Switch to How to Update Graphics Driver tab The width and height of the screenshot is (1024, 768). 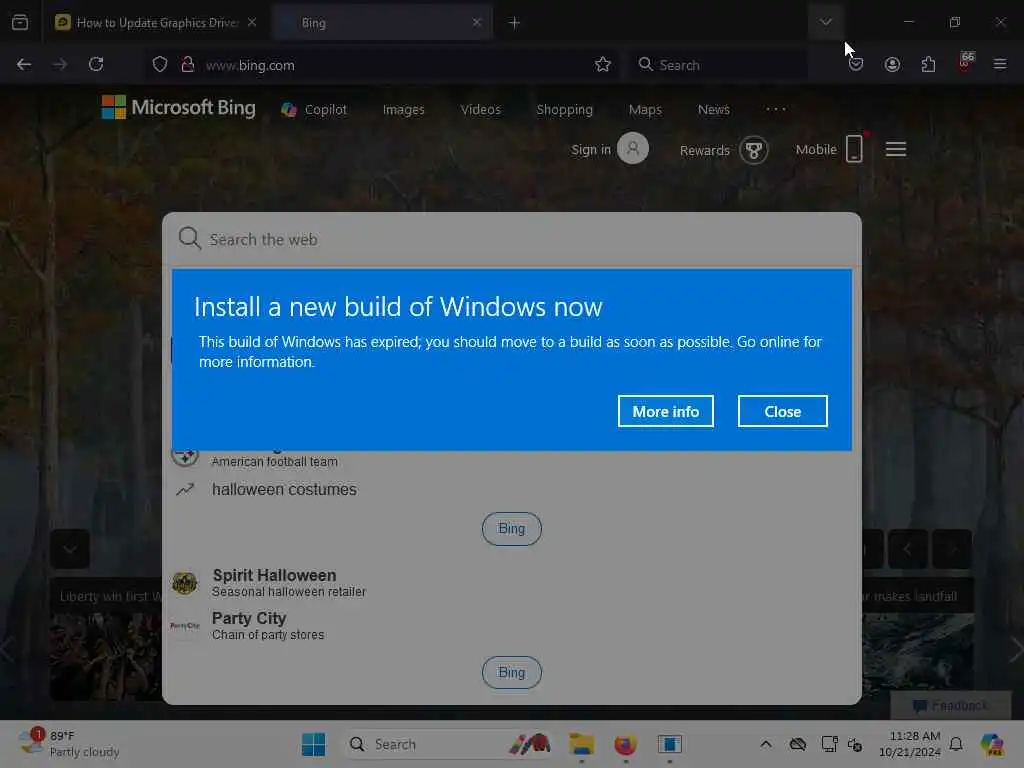tap(157, 23)
